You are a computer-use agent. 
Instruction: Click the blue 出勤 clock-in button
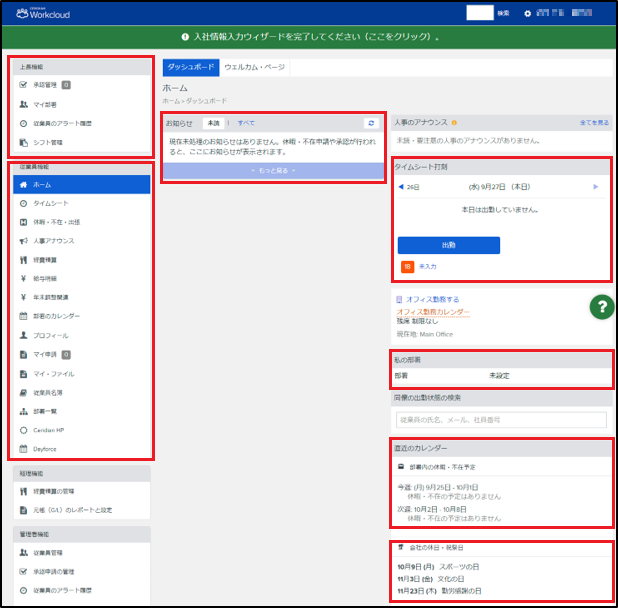click(449, 245)
